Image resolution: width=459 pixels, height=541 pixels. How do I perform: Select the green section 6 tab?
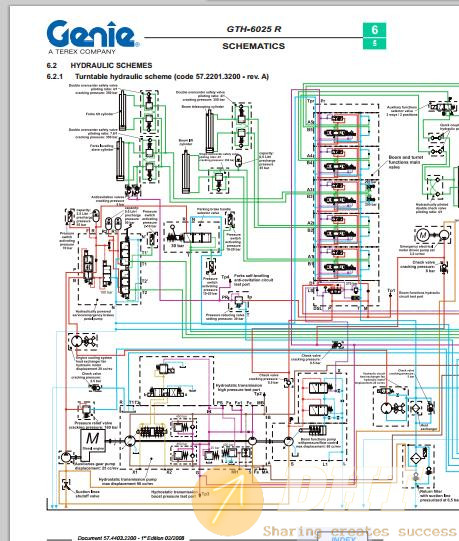click(374, 30)
